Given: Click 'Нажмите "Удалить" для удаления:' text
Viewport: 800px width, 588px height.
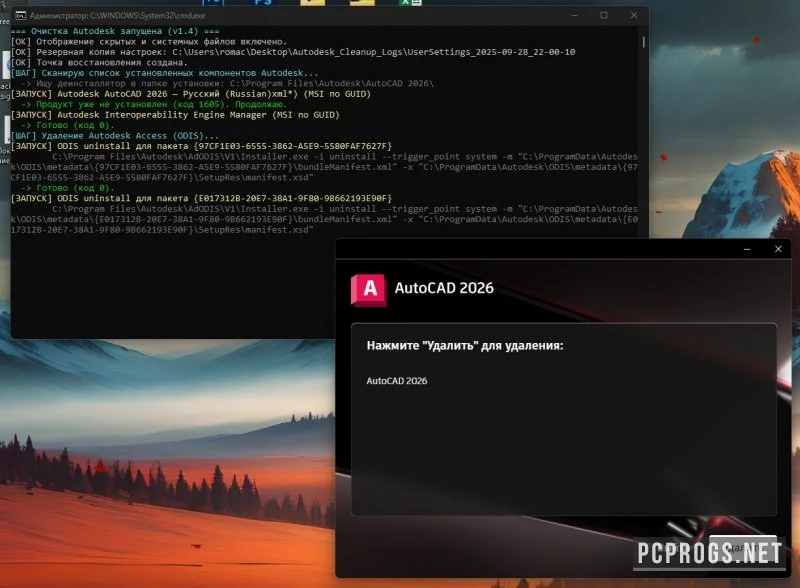Looking at the screenshot, I should click(465, 346).
